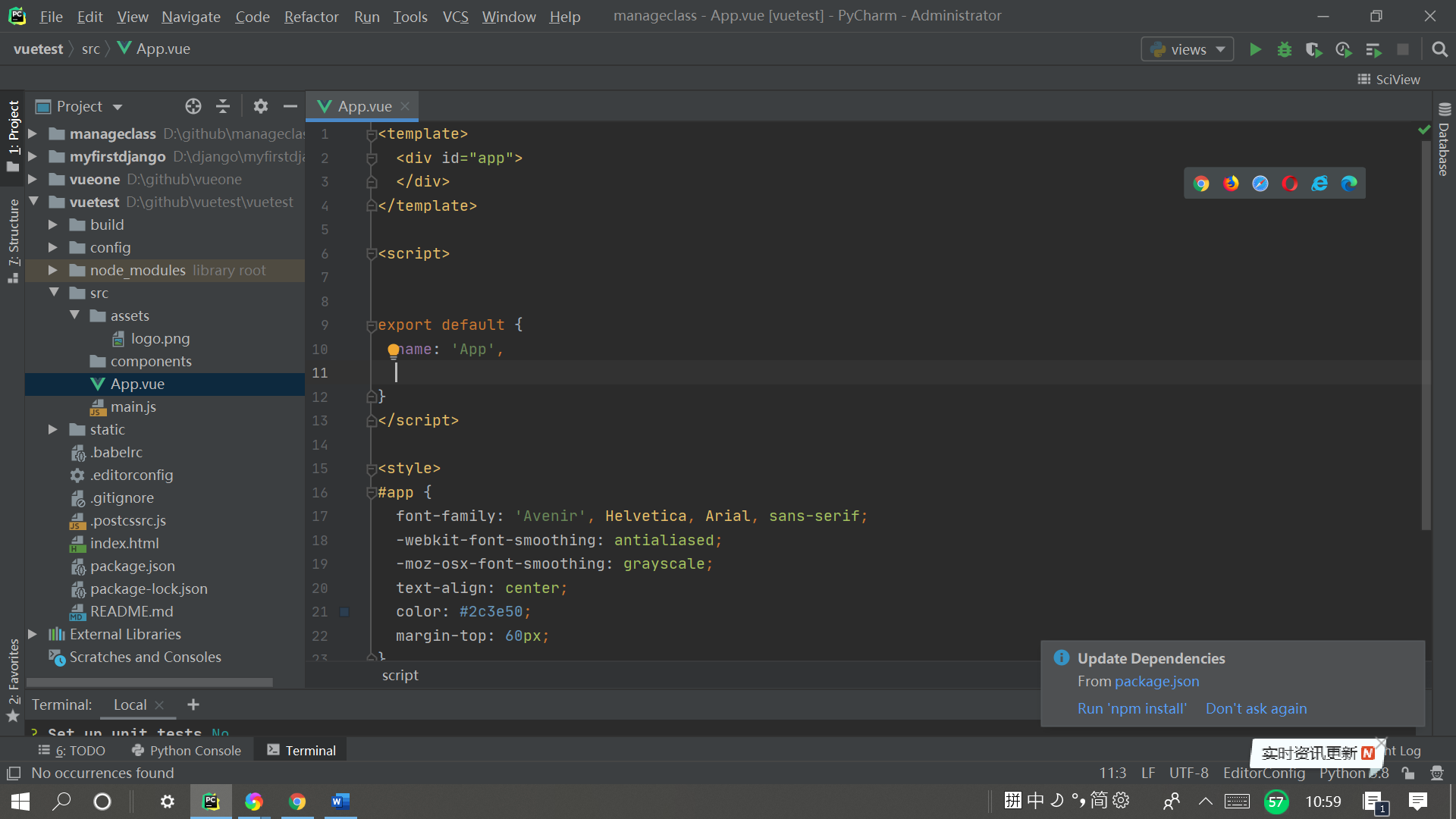The image size is (1456, 819).
Task: Open the views run configuration dropdown
Action: tap(1187, 49)
